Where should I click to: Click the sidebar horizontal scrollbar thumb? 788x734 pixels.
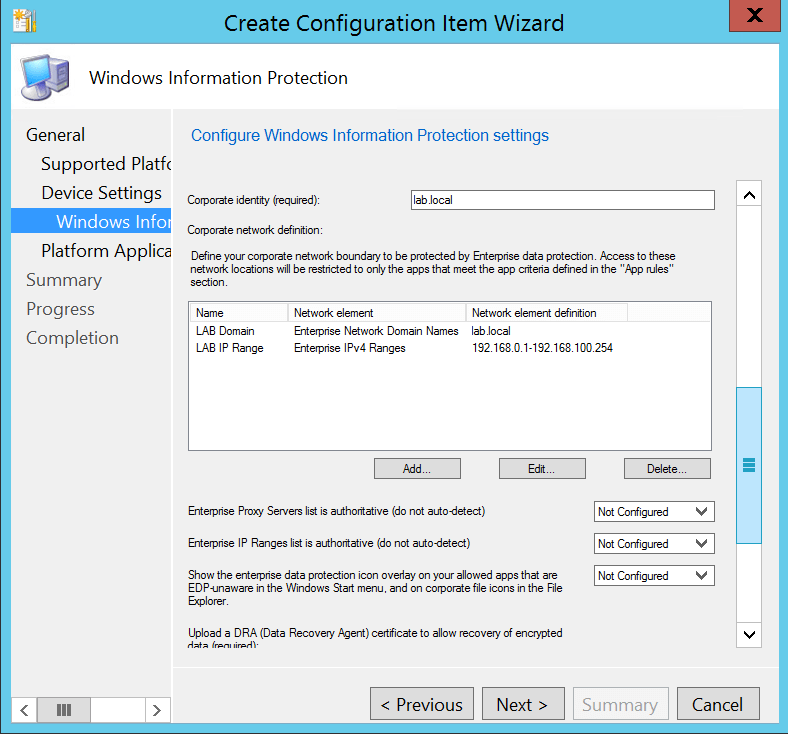64,710
